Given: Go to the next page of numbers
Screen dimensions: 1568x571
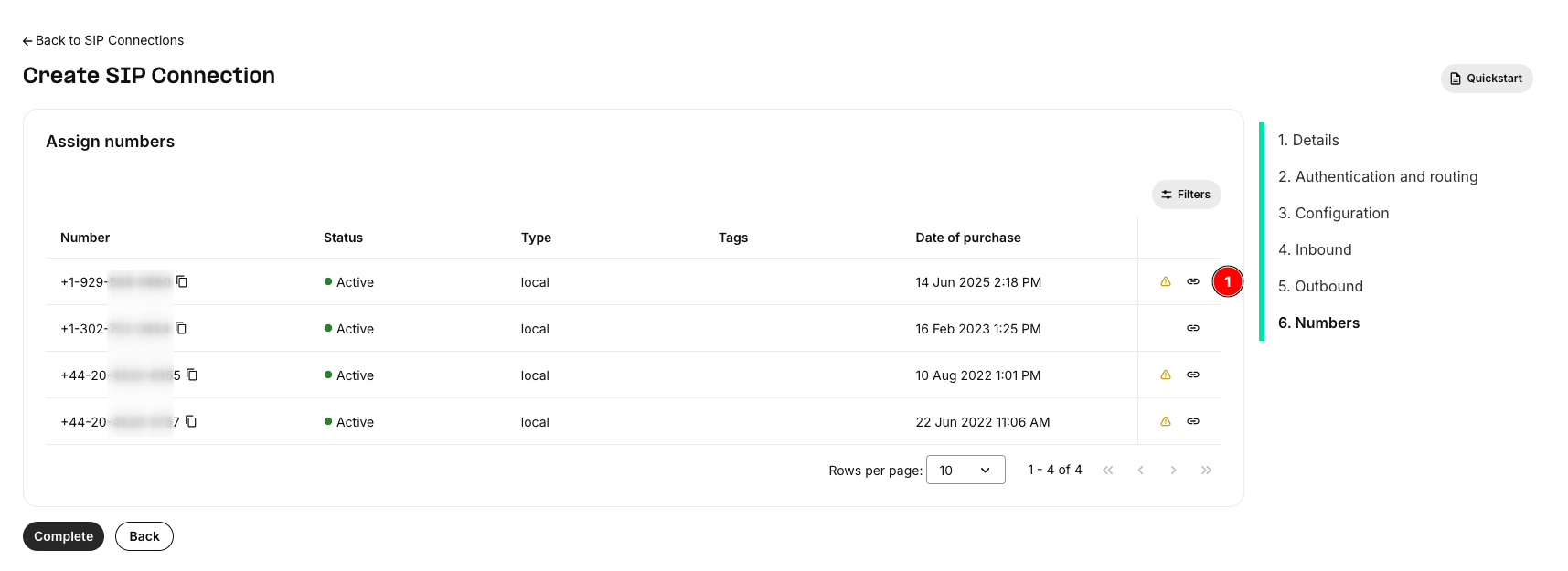Looking at the screenshot, I should [x=1173, y=470].
